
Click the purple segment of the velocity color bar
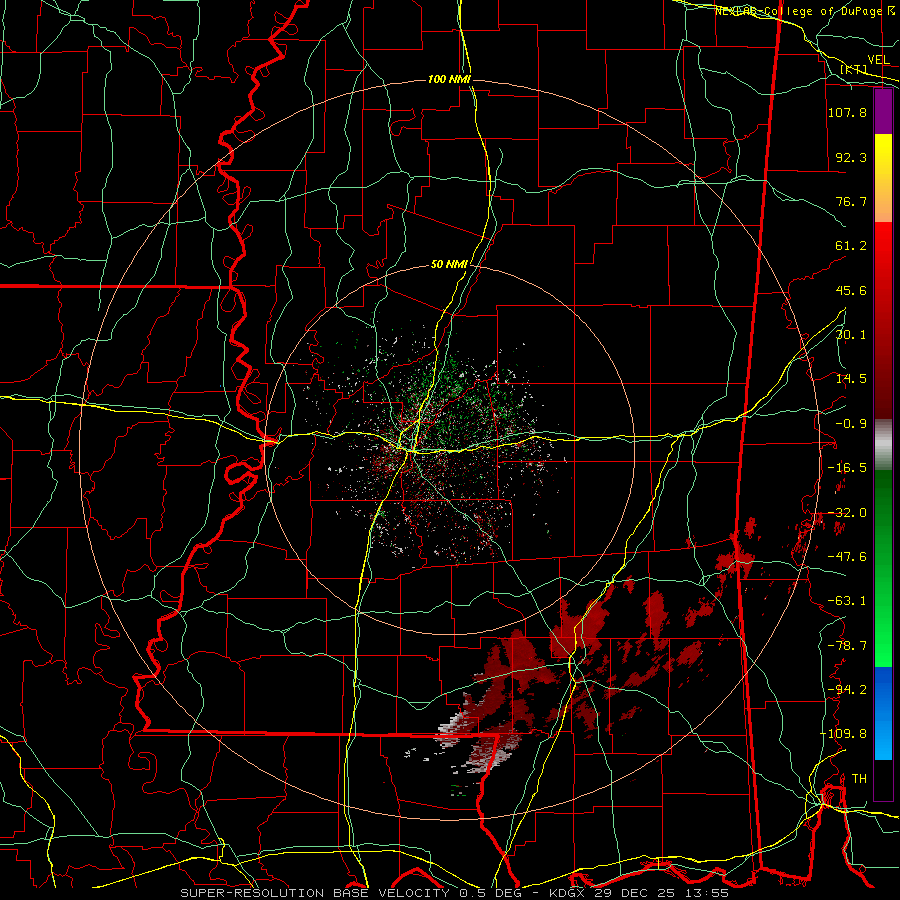pyautogui.click(x=883, y=112)
